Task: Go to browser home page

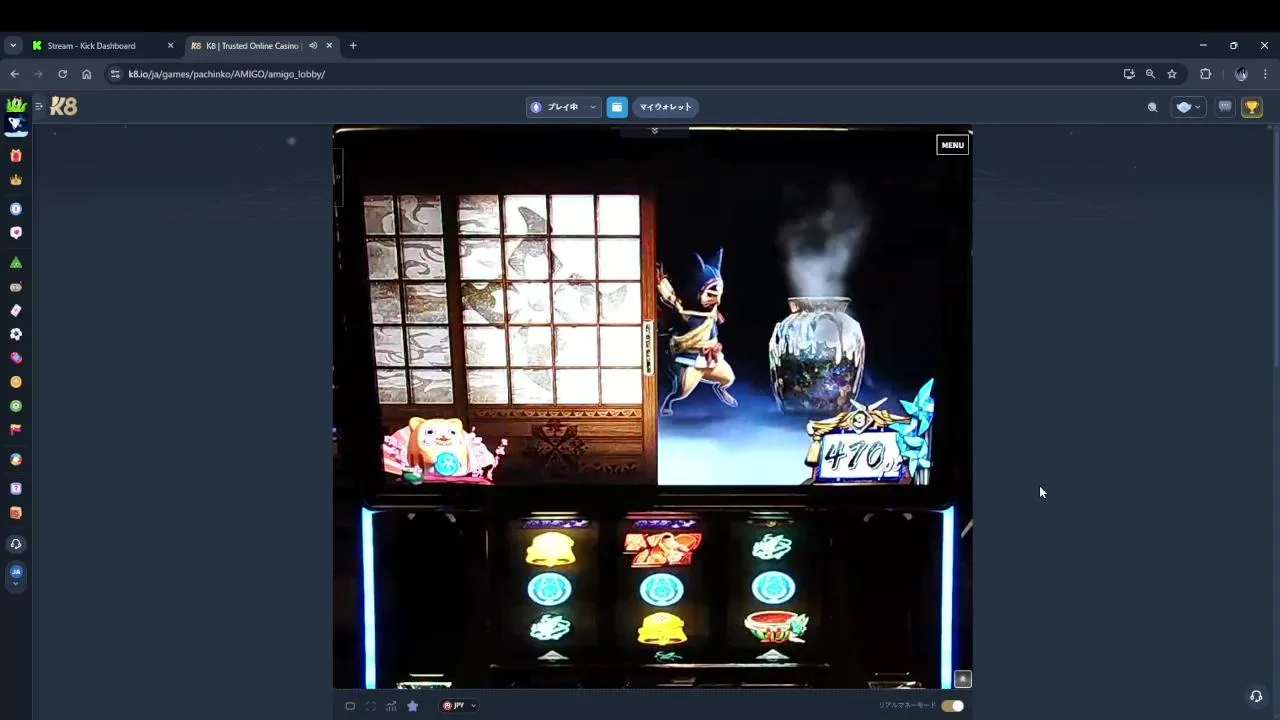Action: point(87,74)
